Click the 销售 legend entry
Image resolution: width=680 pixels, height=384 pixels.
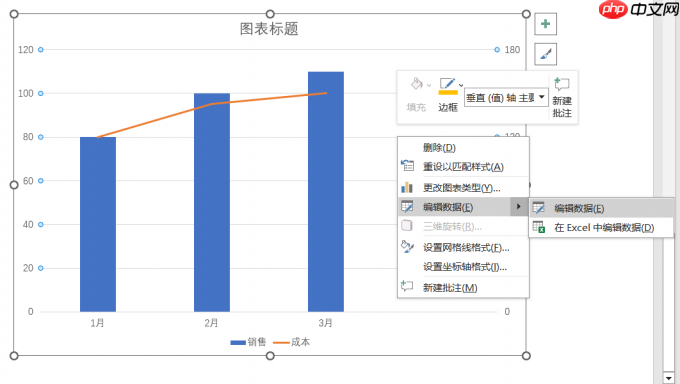point(248,342)
